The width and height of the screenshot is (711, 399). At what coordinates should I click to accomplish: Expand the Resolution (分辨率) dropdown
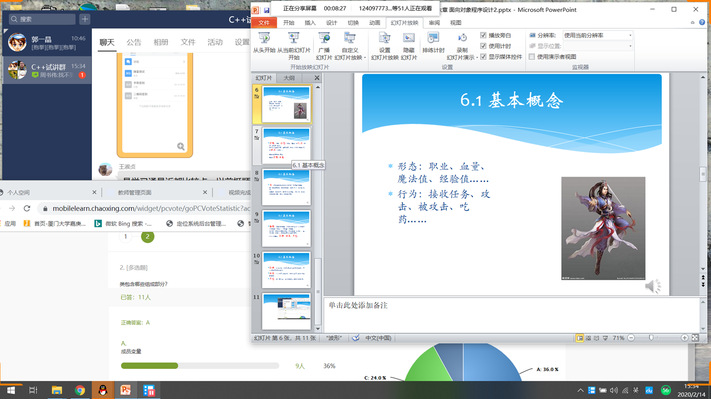click(630, 35)
